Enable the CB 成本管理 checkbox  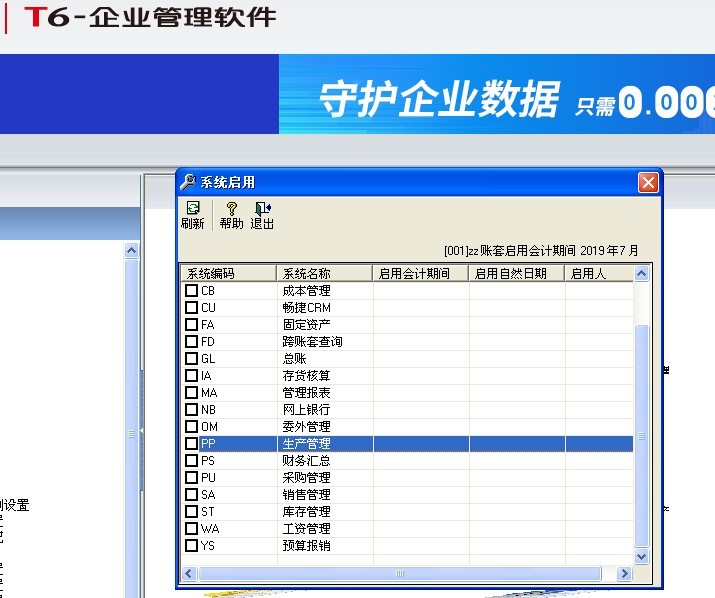coord(192,291)
